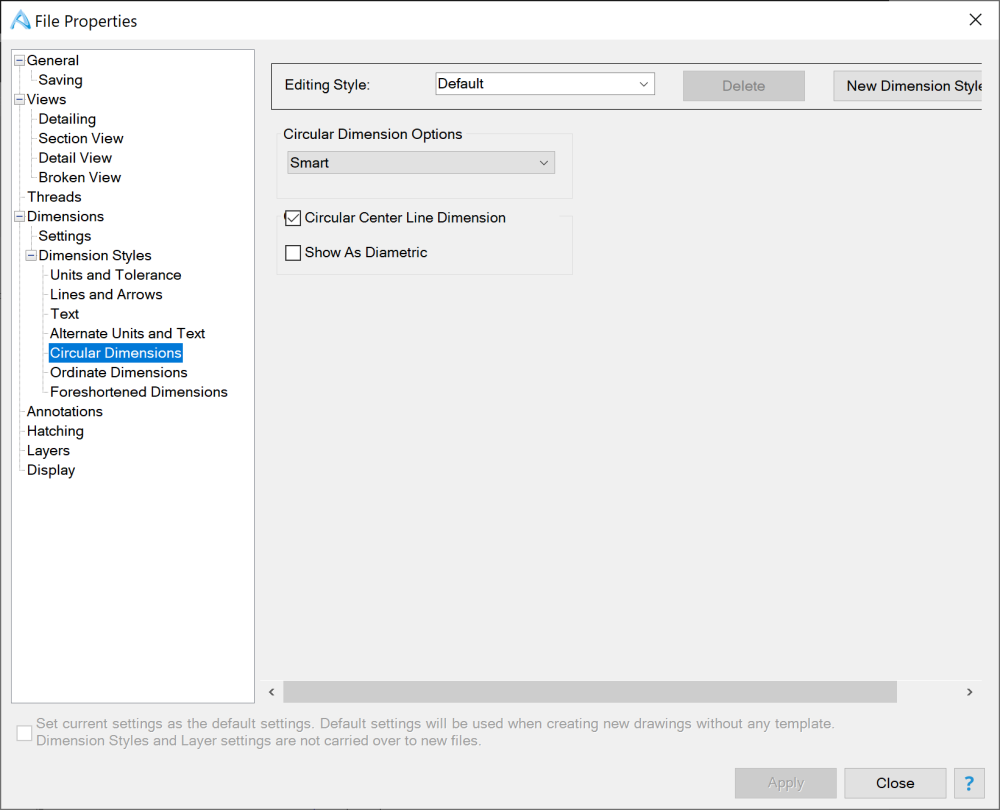Viewport: 1000px width, 810px height.
Task: Enable Show As Diametric checkbox
Action: [x=293, y=253]
